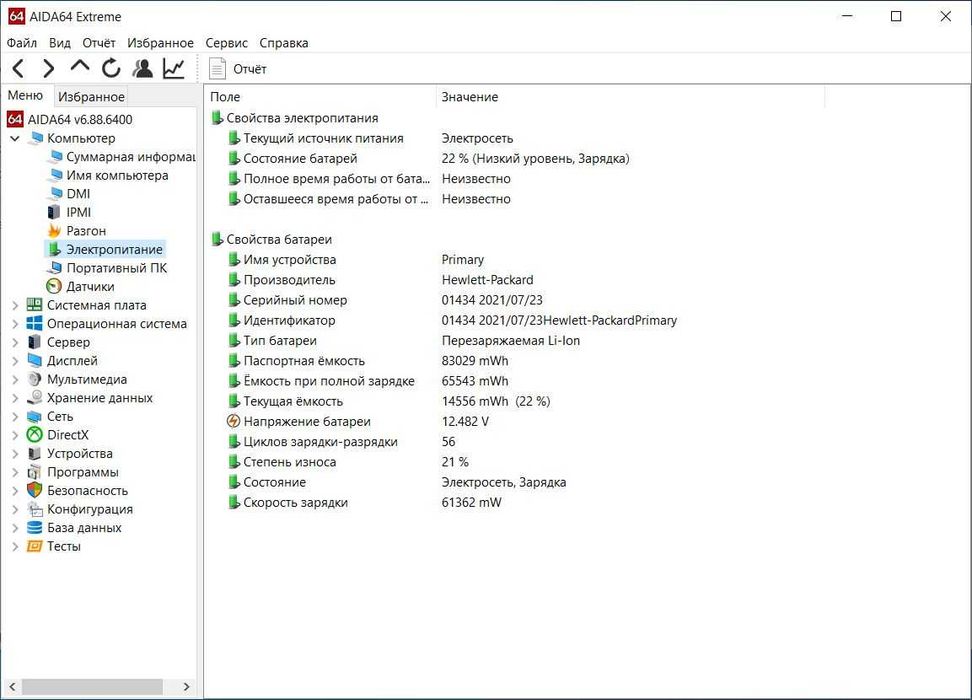The width and height of the screenshot is (972, 700).
Task: Expand the Операционная система node
Action: tap(15, 324)
